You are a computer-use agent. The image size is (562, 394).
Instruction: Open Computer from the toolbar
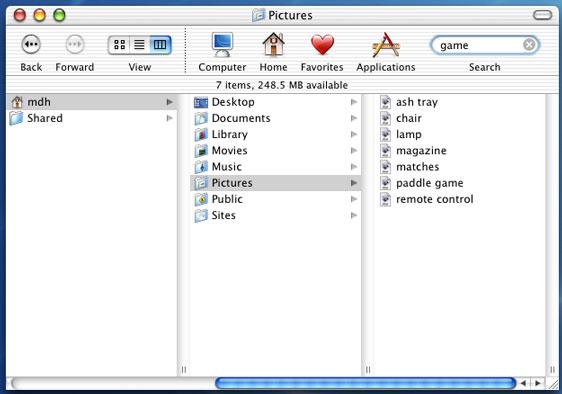click(222, 45)
